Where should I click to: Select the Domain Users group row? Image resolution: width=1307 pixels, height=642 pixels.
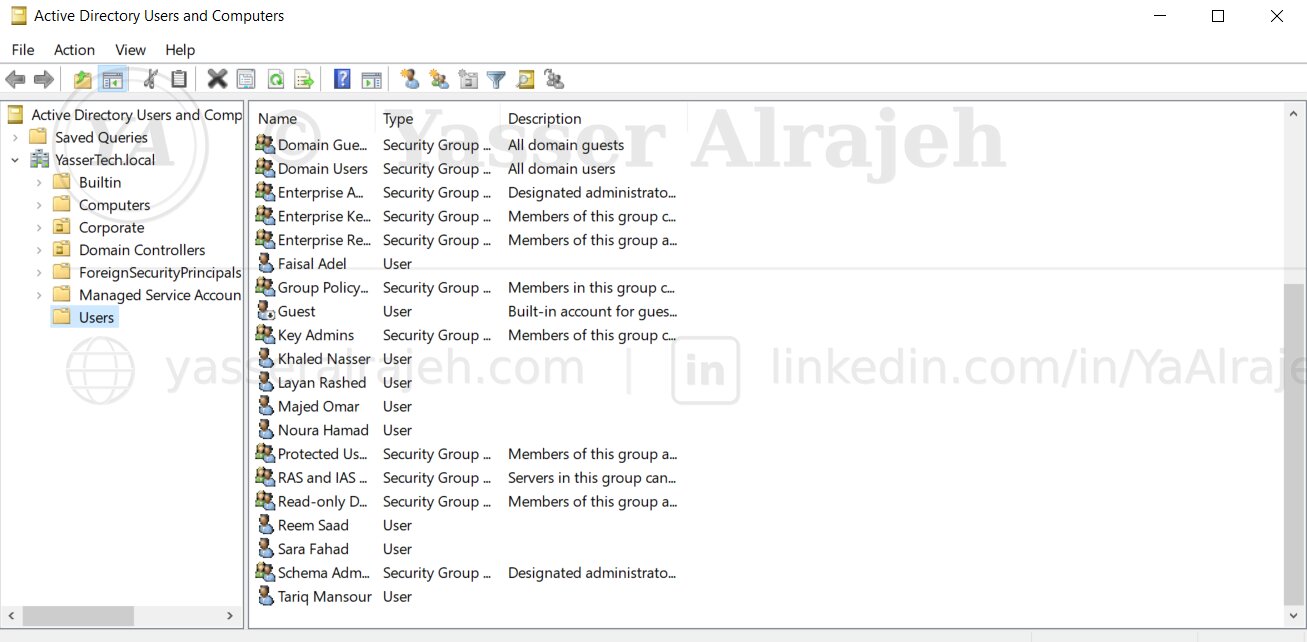tap(467, 169)
